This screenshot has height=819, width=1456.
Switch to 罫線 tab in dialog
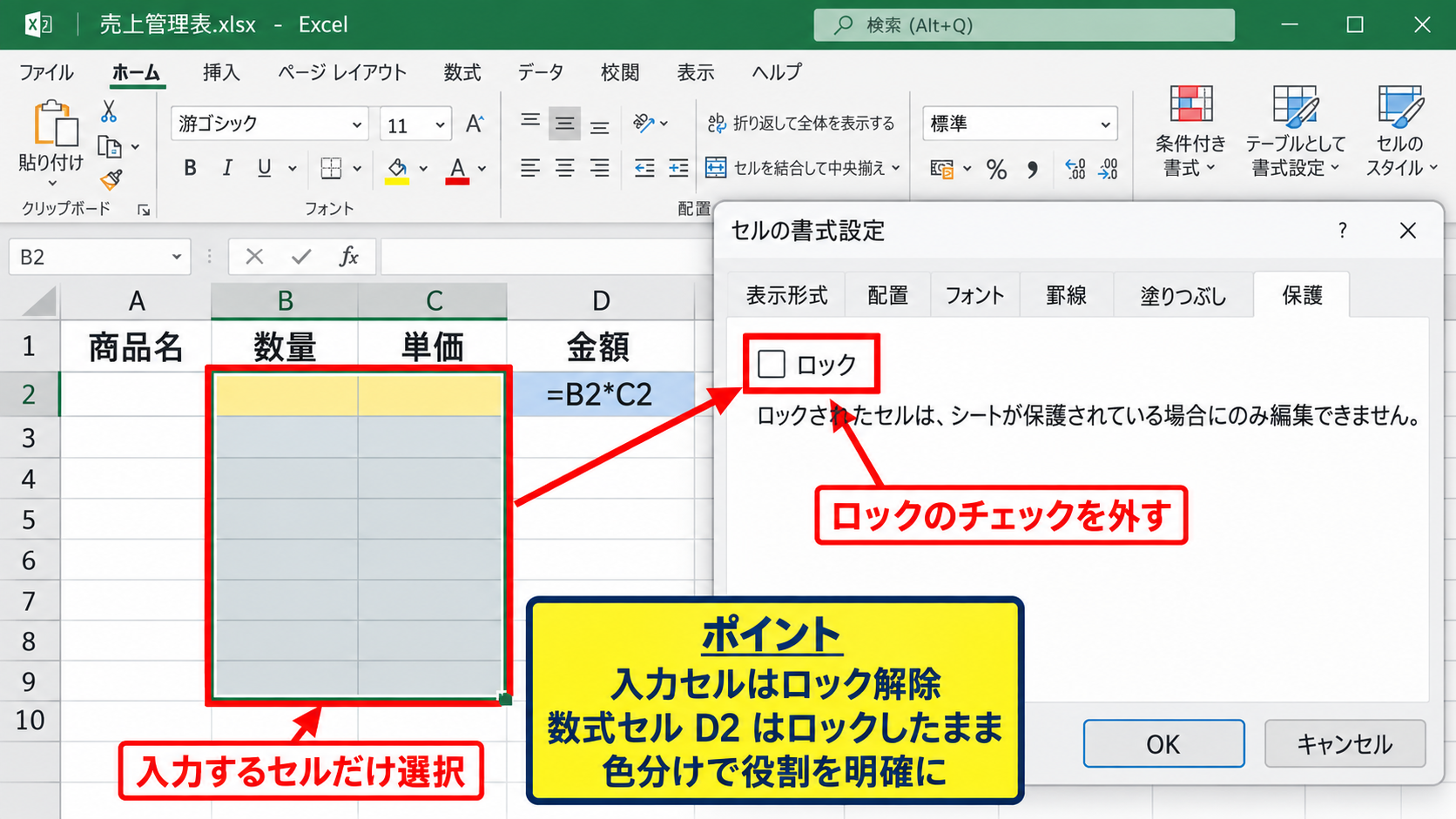coord(1067,295)
